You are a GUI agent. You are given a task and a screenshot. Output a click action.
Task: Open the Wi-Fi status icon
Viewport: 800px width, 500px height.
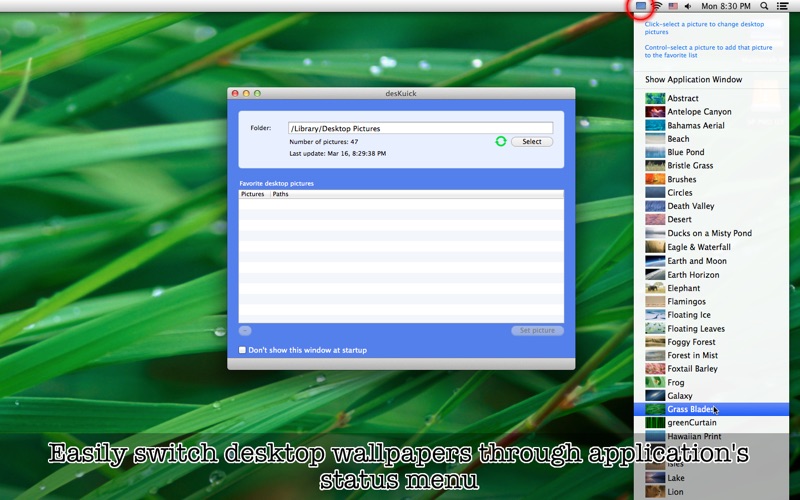[x=658, y=6]
